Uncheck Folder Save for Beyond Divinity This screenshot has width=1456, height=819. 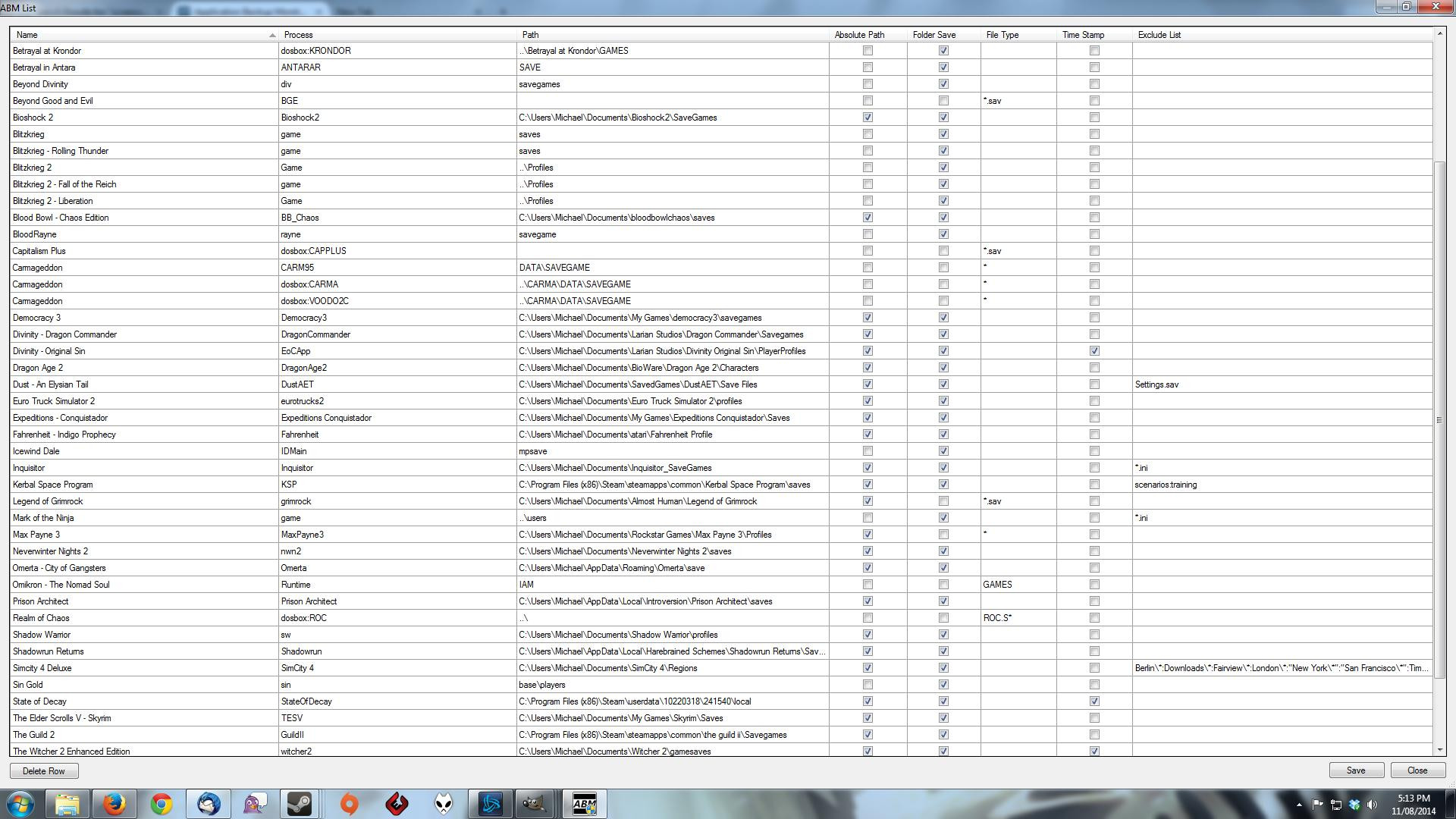point(943,84)
